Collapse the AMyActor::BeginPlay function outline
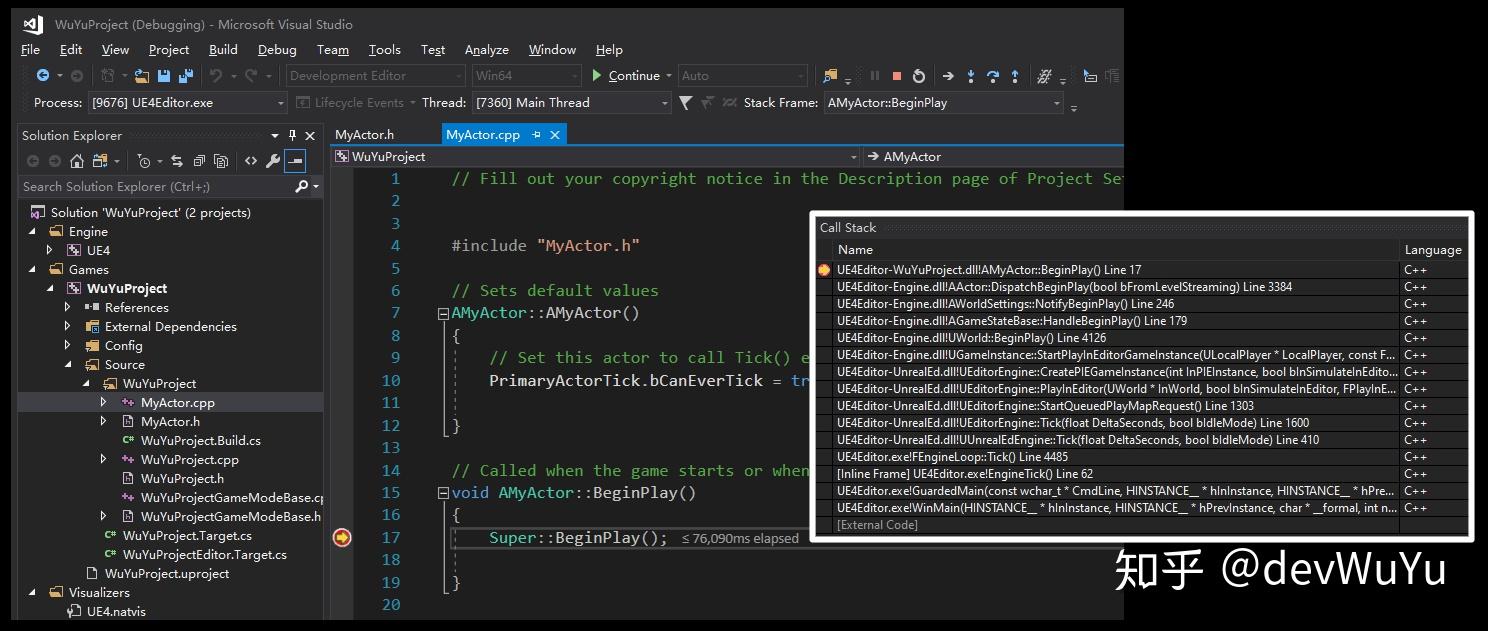This screenshot has width=1488, height=631. (443, 493)
